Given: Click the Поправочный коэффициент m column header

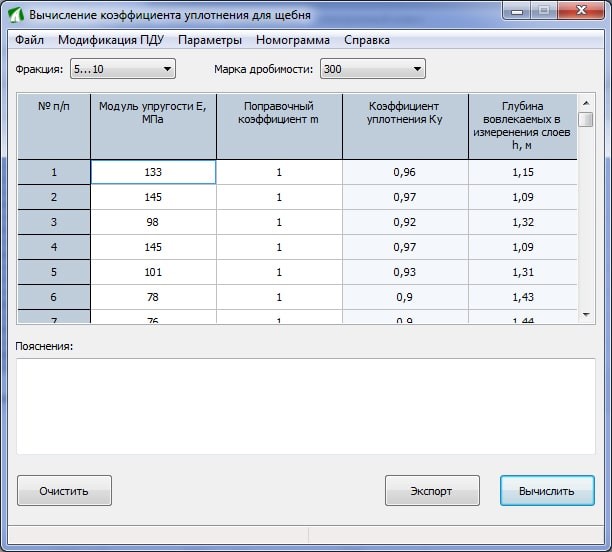Looking at the screenshot, I should click(x=279, y=126).
